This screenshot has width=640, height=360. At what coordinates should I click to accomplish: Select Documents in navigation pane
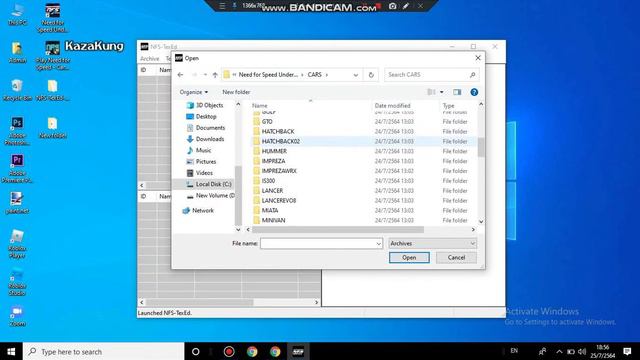[205, 128]
